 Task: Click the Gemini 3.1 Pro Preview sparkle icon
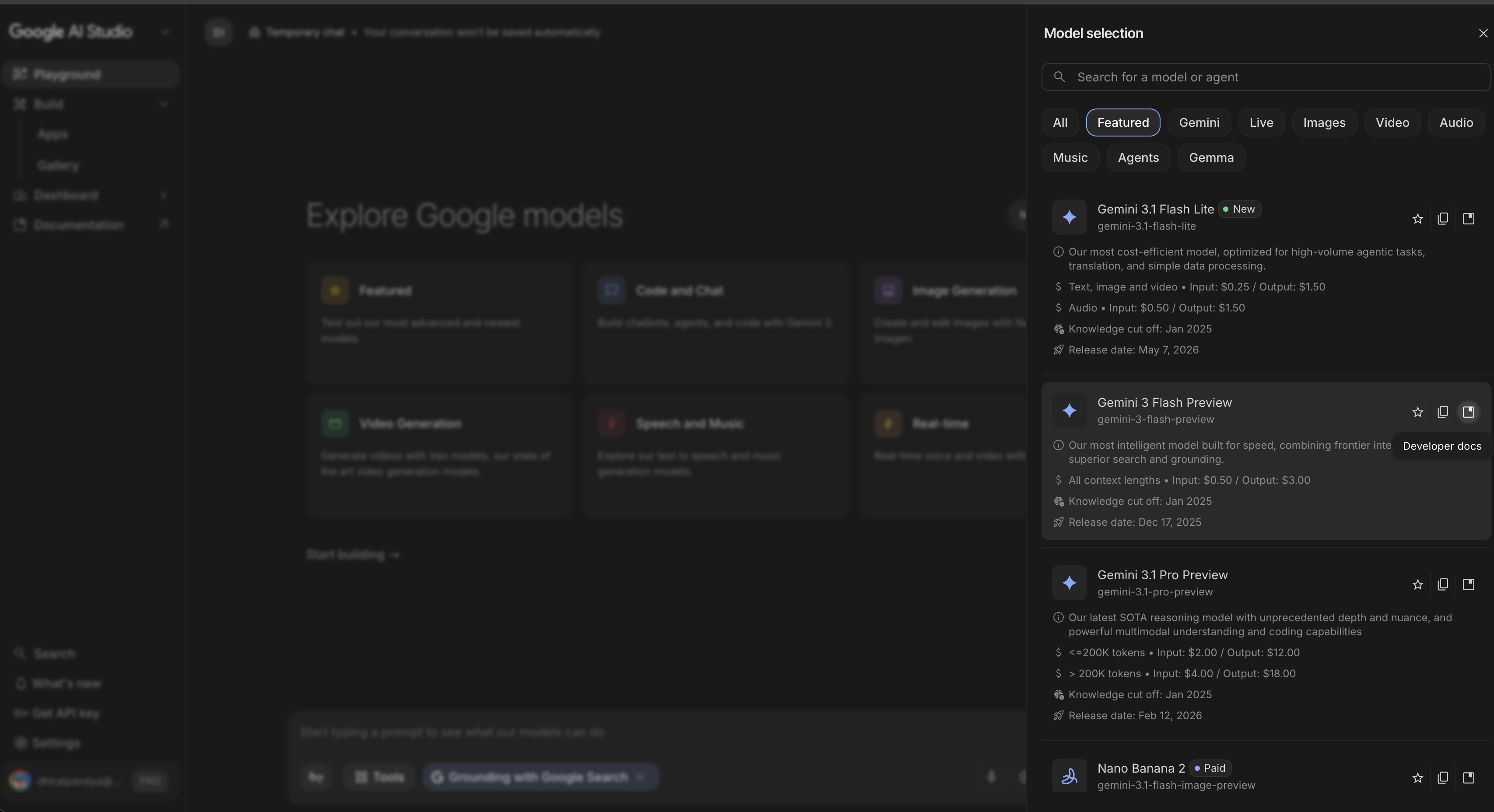pos(1070,583)
